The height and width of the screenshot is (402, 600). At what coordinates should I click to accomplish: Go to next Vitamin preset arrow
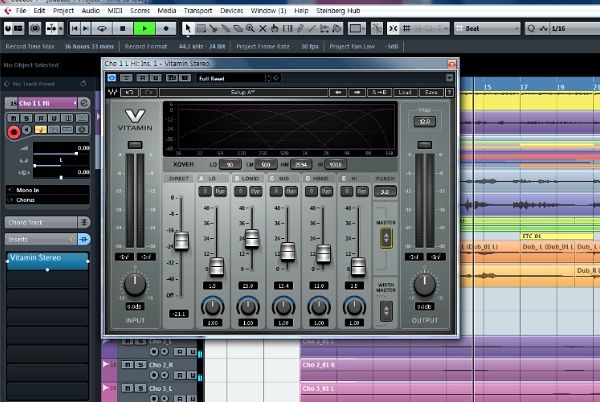(x=357, y=92)
